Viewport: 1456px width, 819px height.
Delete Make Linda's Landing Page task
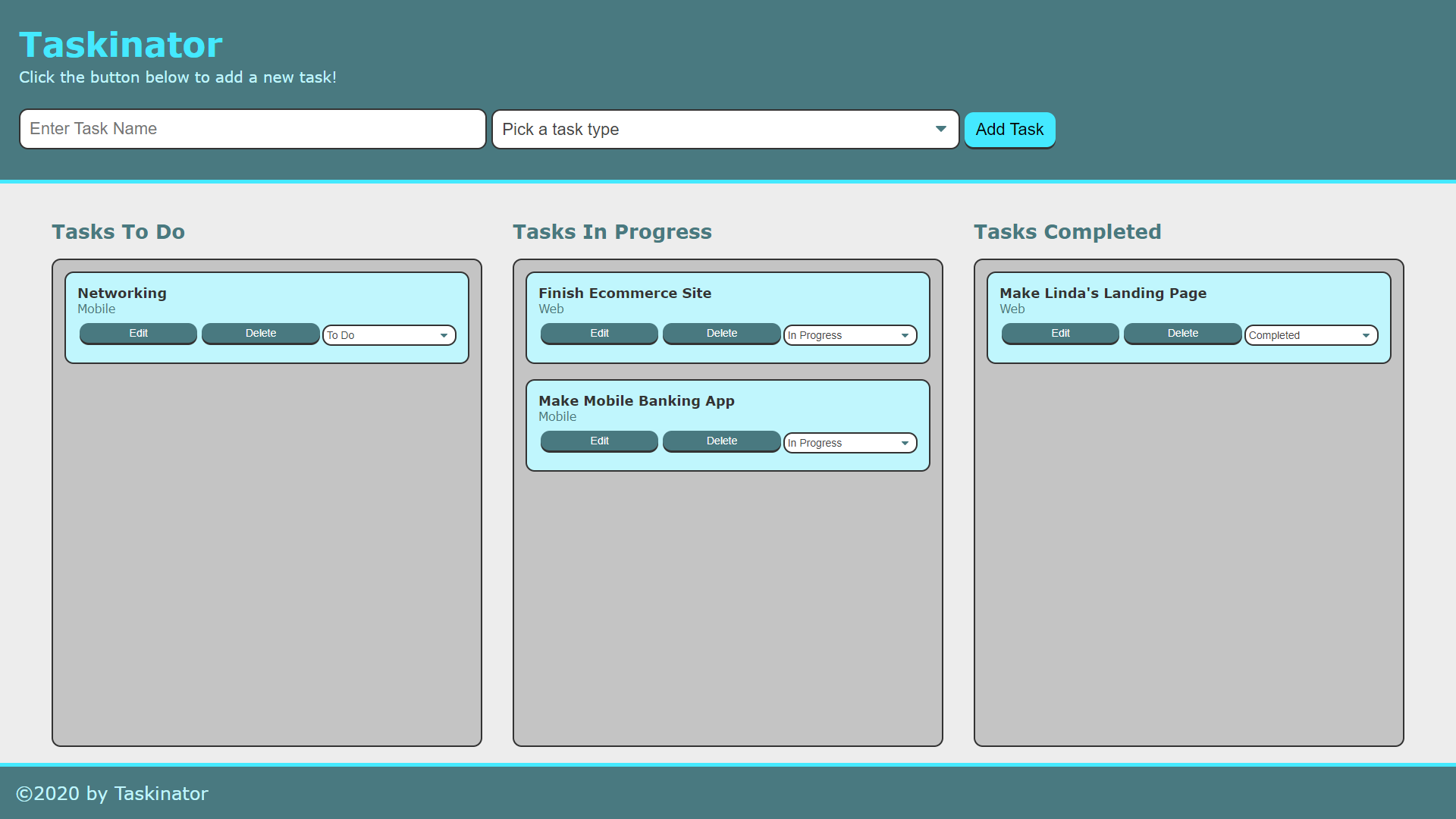pyautogui.click(x=1182, y=334)
